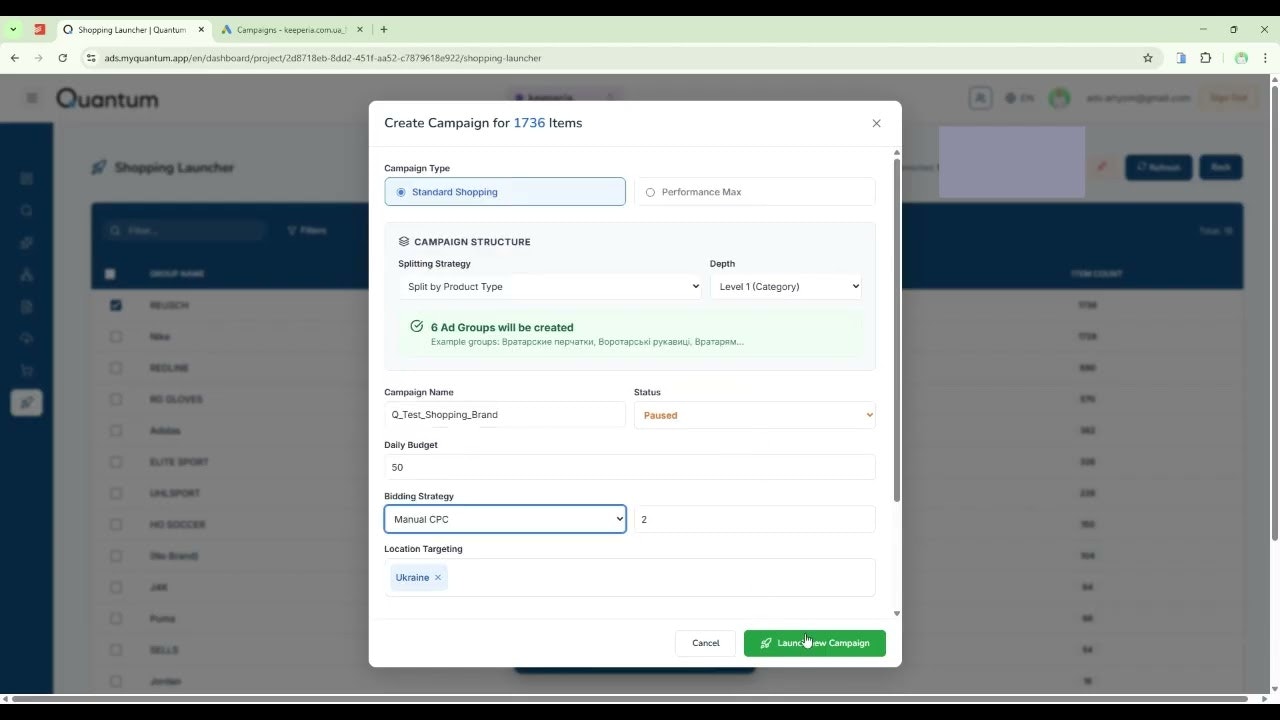Image resolution: width=1280 pixels, height=720 pixels.
Task: Open a new browser tab
Action: [x=384, y=30]
